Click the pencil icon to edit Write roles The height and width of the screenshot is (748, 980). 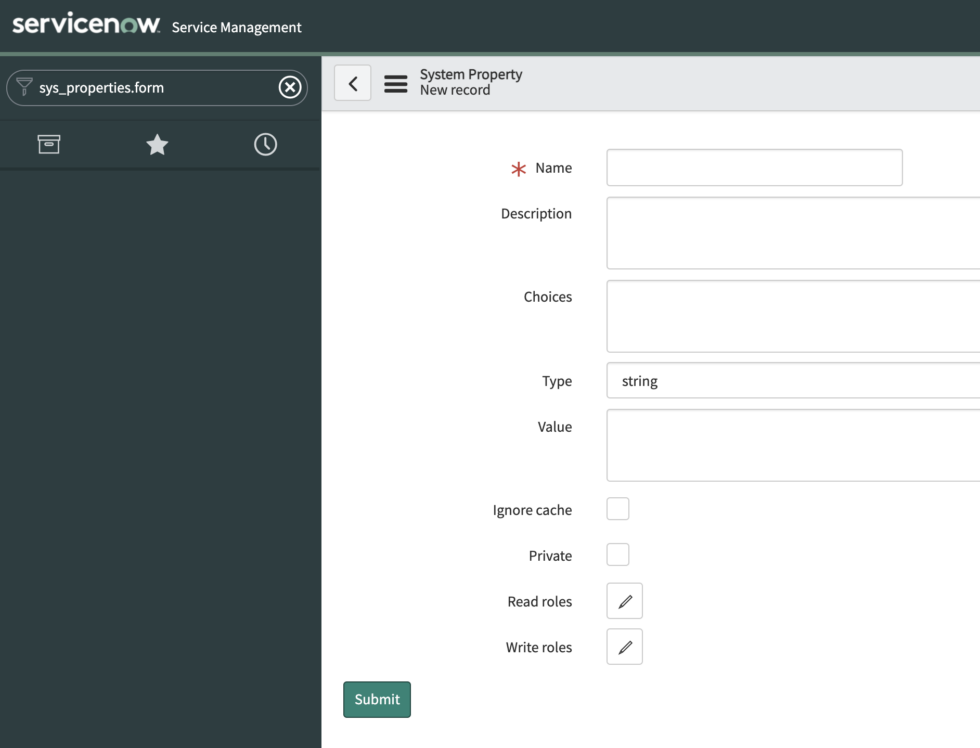(x=624, y=647)
